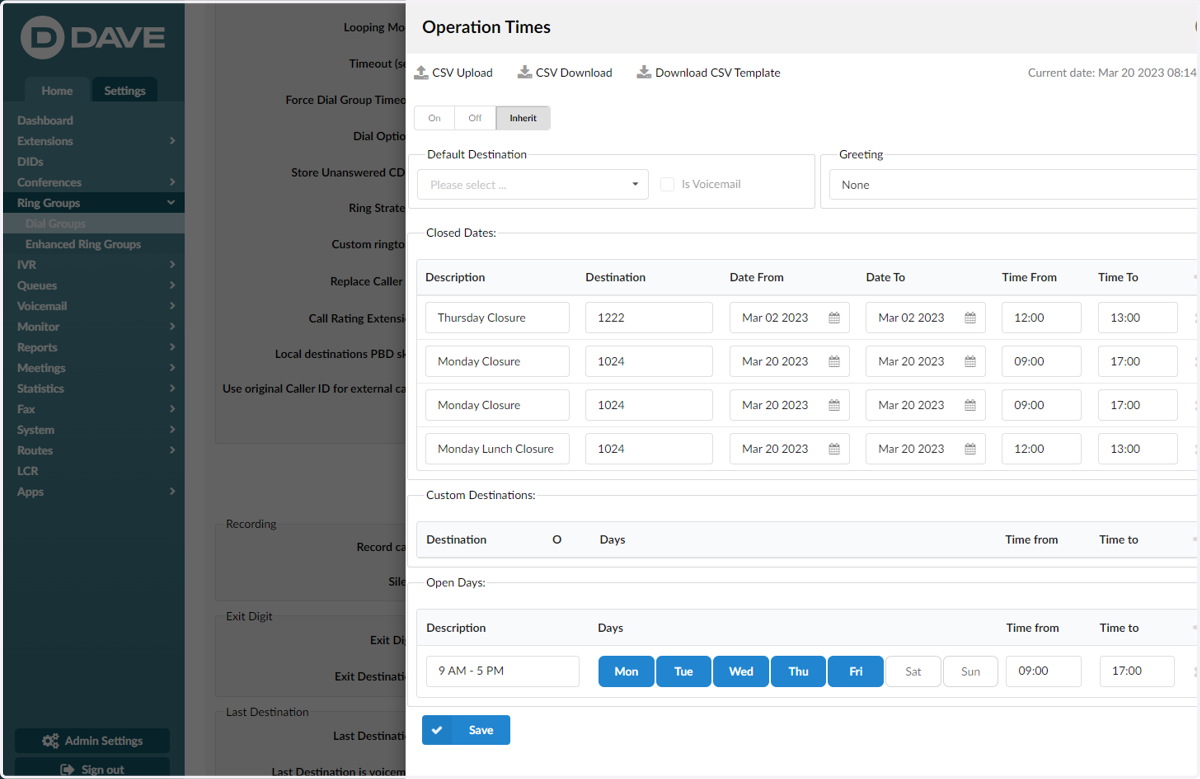The height and width of the screenshot is (779, 1200).
Task: Select the Inherit mode option
Action: coord(523,118)
